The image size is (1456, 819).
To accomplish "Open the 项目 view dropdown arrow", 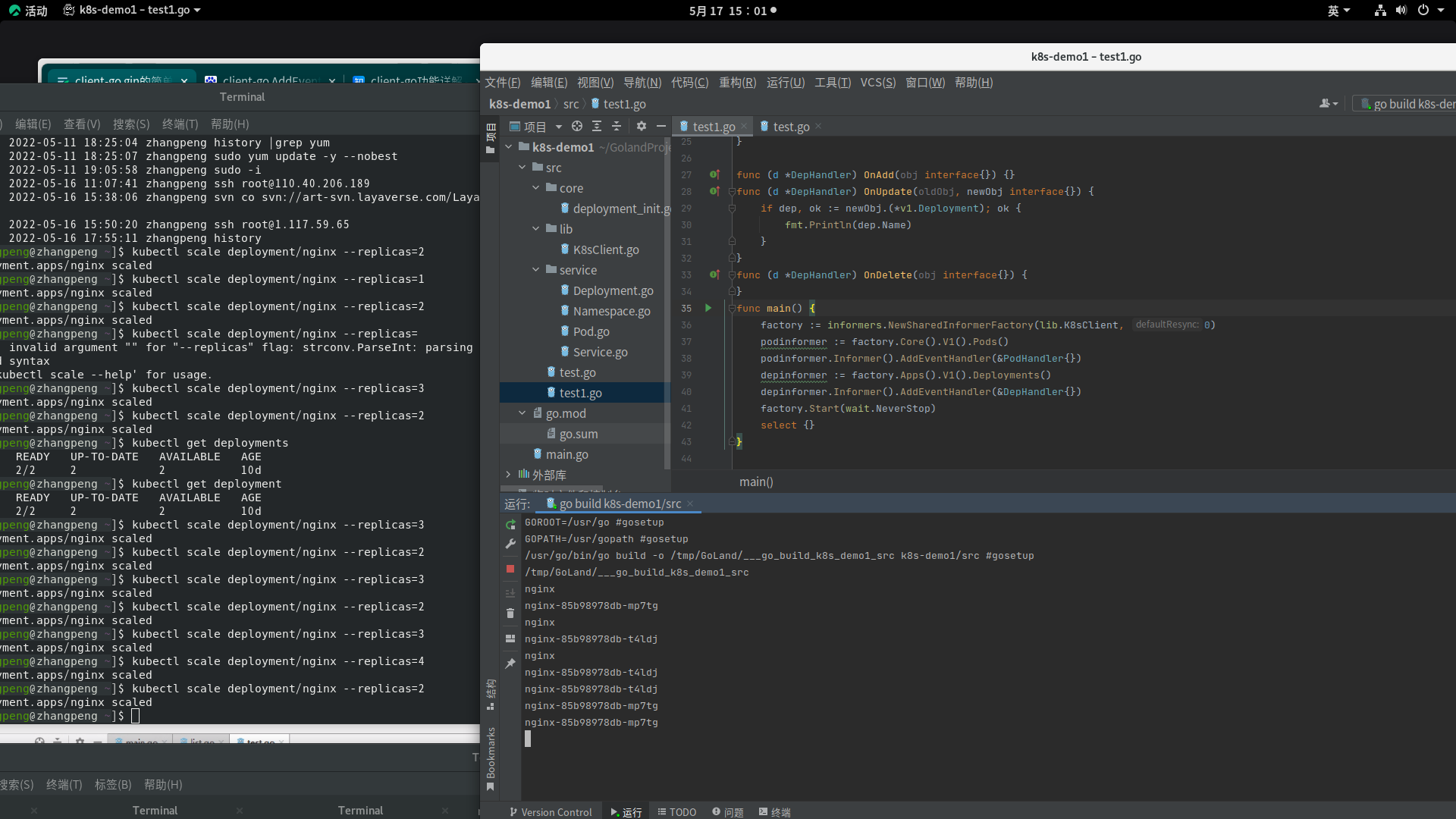I will tap(559, 127).
